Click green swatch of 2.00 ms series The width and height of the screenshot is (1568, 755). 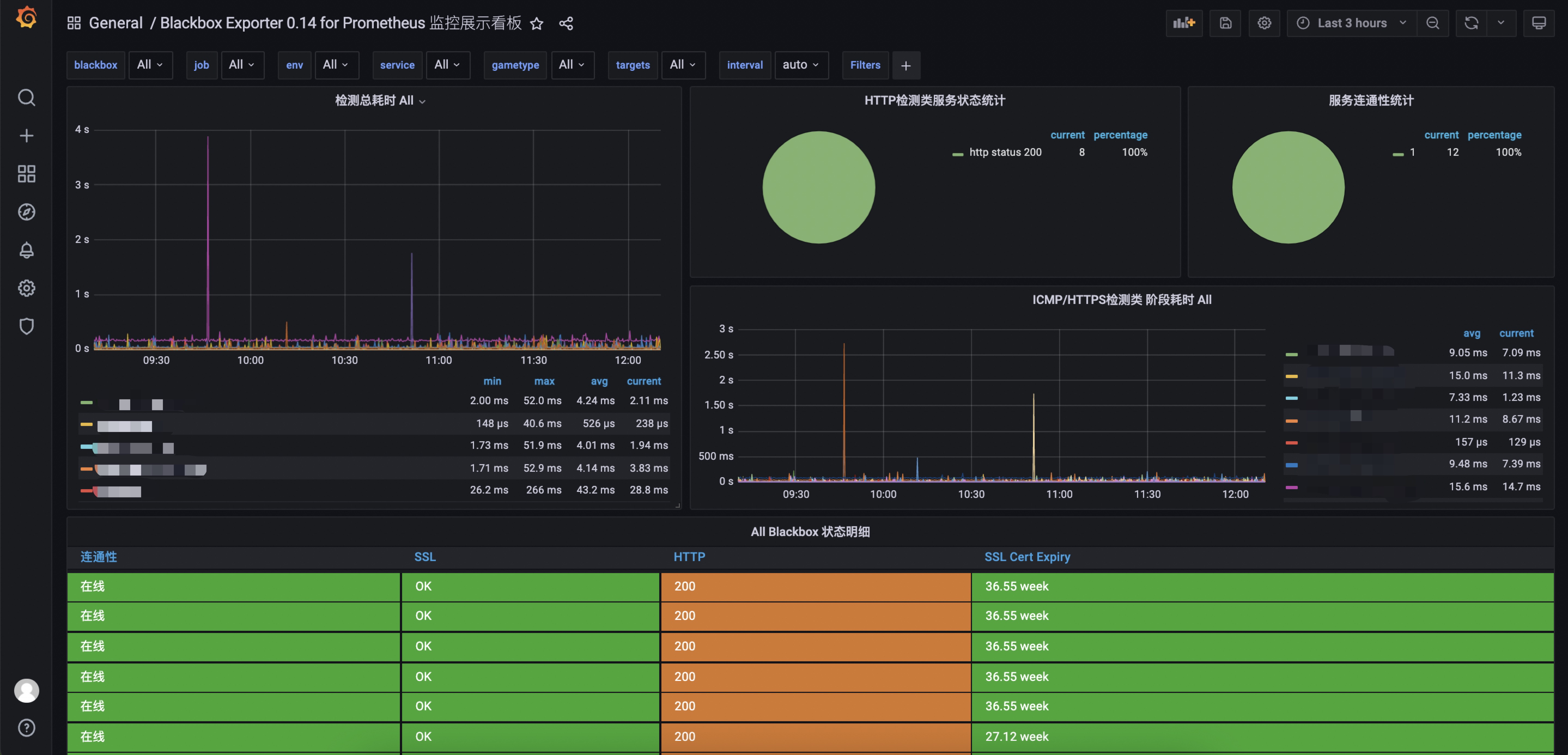(x=87, y=403)
